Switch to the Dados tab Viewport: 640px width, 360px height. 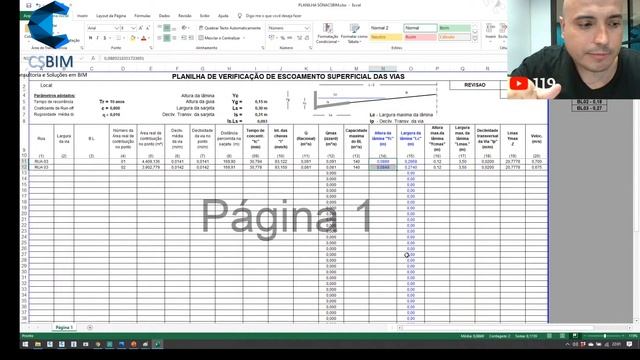coord(164,16)
